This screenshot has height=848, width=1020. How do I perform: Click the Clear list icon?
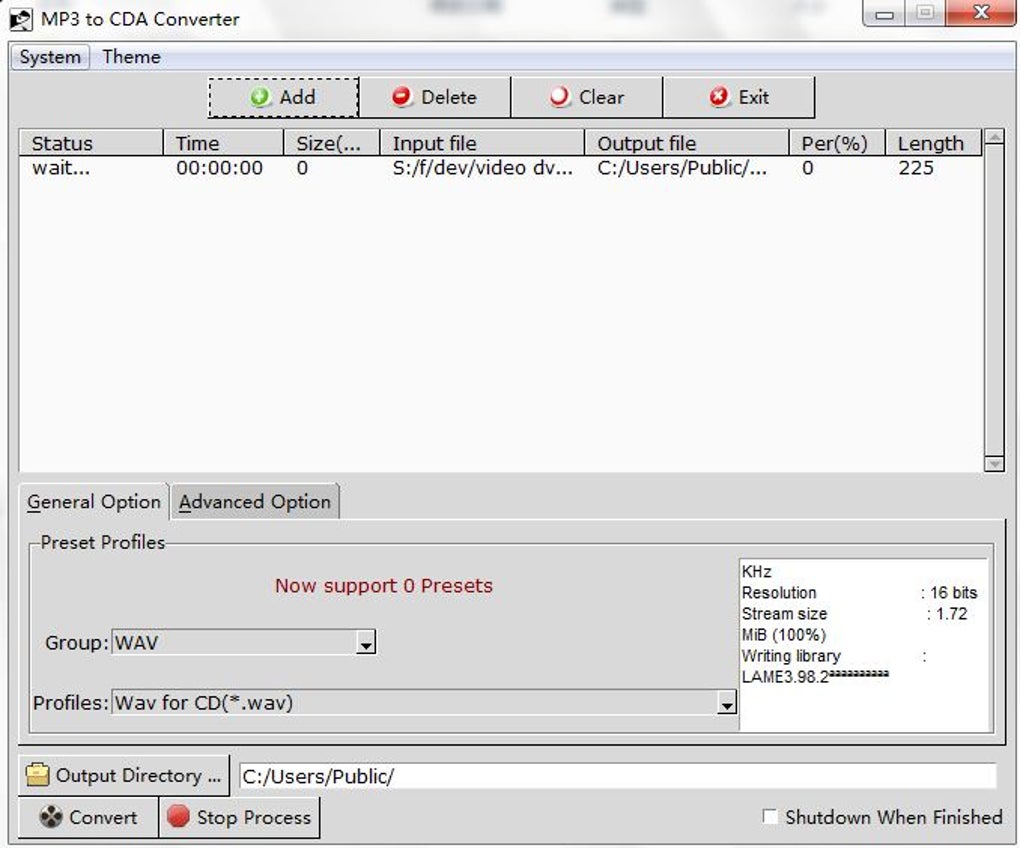[x=559, y=97]
